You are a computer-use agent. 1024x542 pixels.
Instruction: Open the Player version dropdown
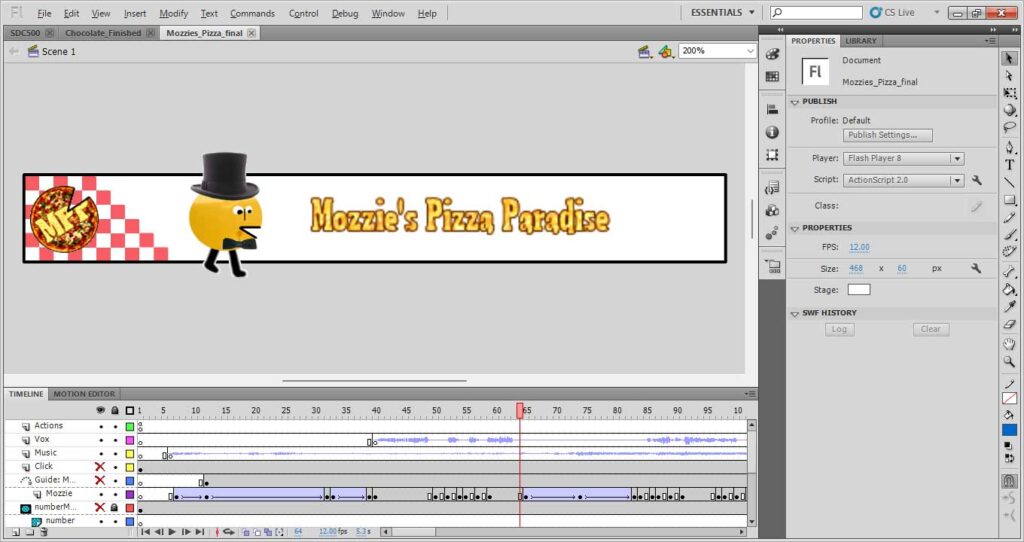click(957, 158)
